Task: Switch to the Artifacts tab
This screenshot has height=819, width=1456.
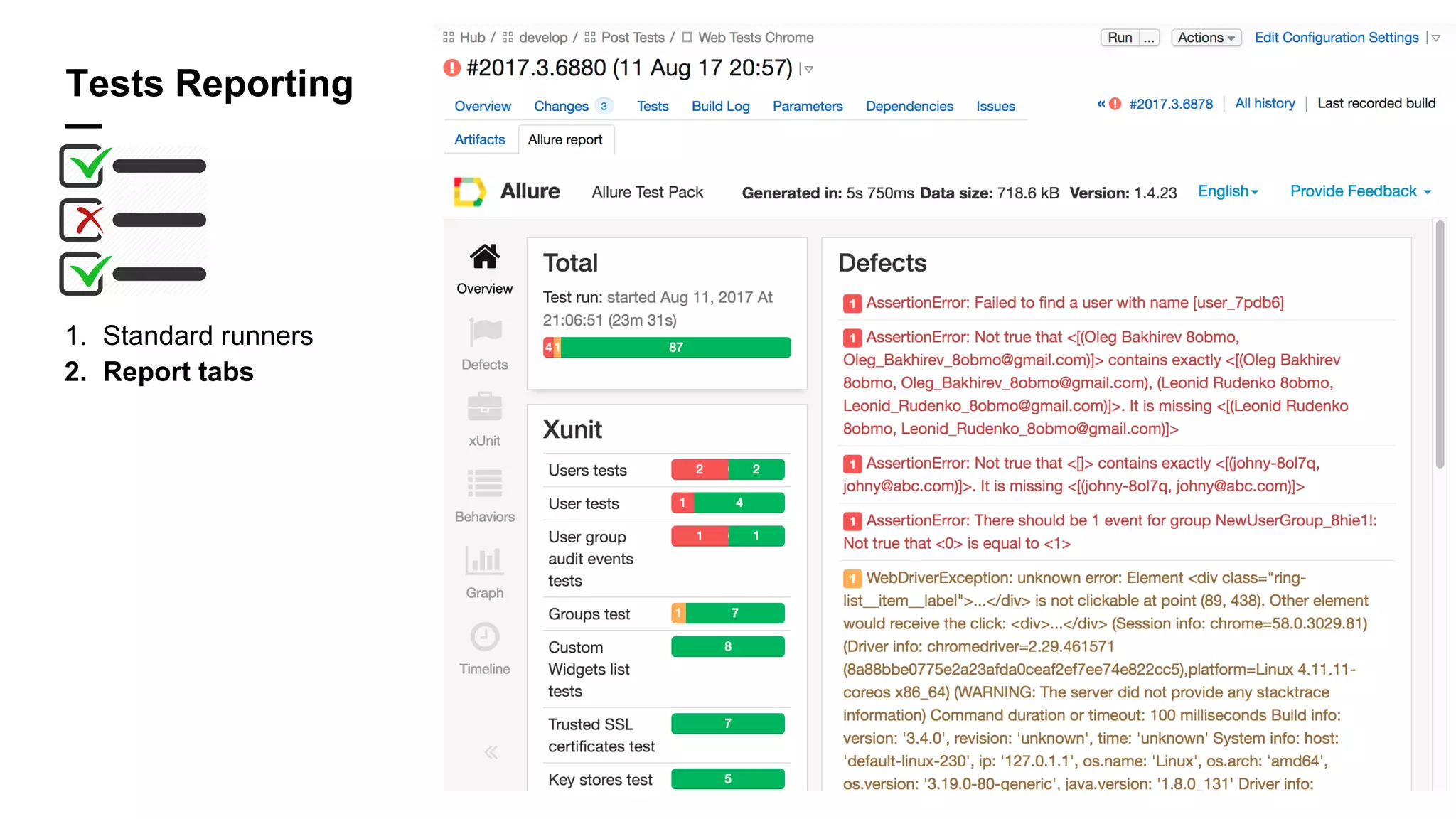Action: click(x=480, y=139)
